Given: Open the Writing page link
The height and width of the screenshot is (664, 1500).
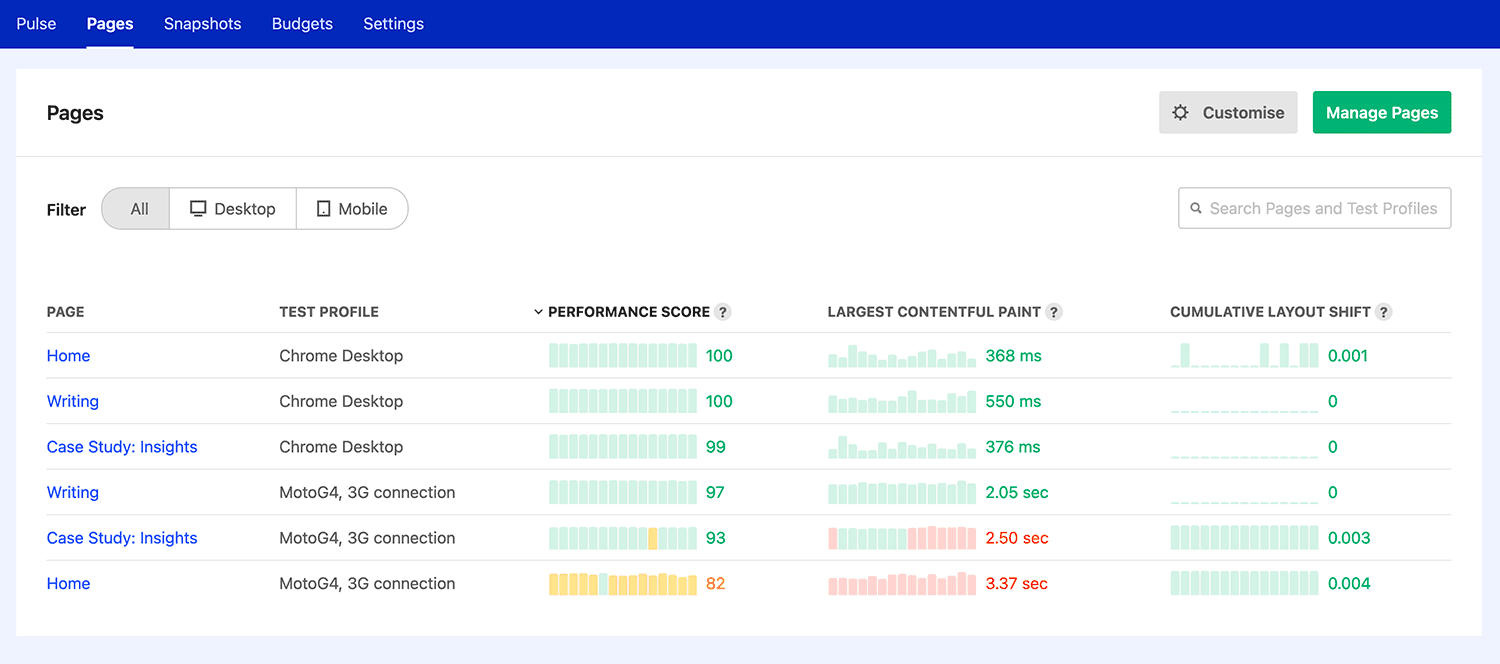Looking at the screenshot, I should pos(72,401).
